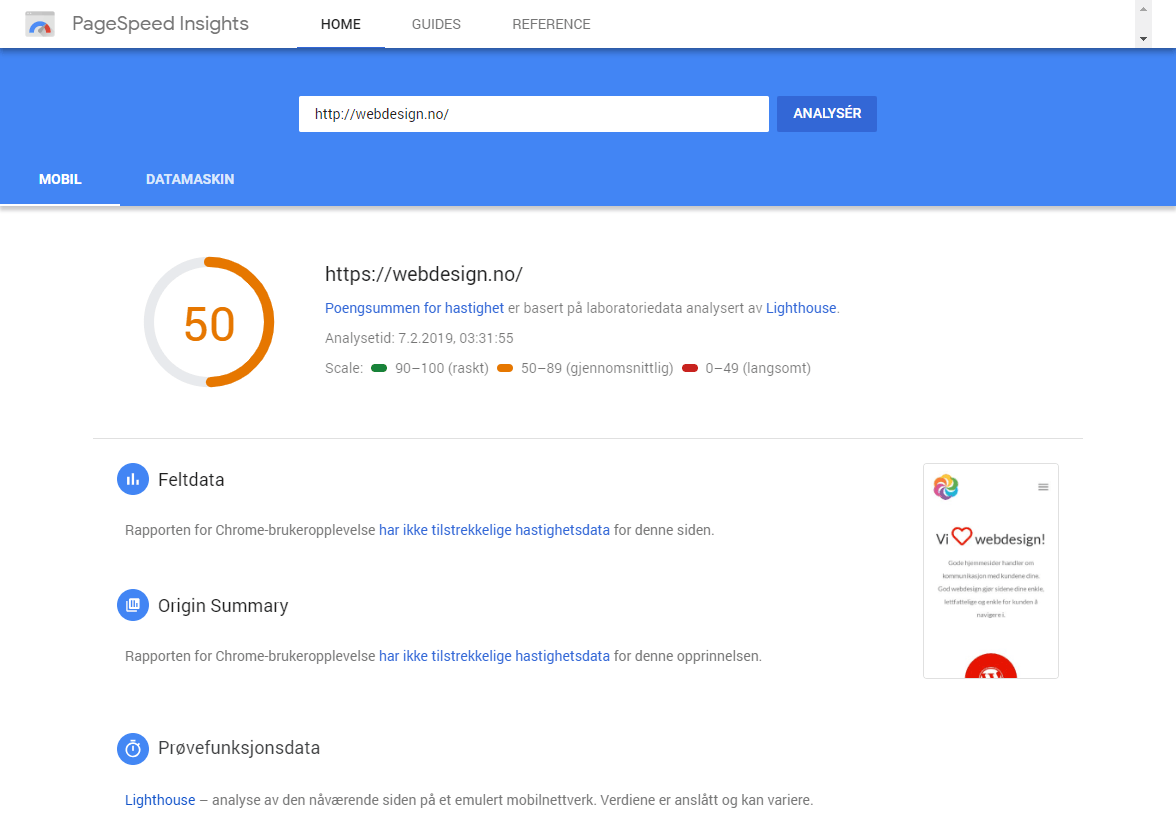The height and width of the screenshot is (829, 1176).
Task: Follow the Lighthouse link beside 'analysert av'
Action: [x=800, y=308]
